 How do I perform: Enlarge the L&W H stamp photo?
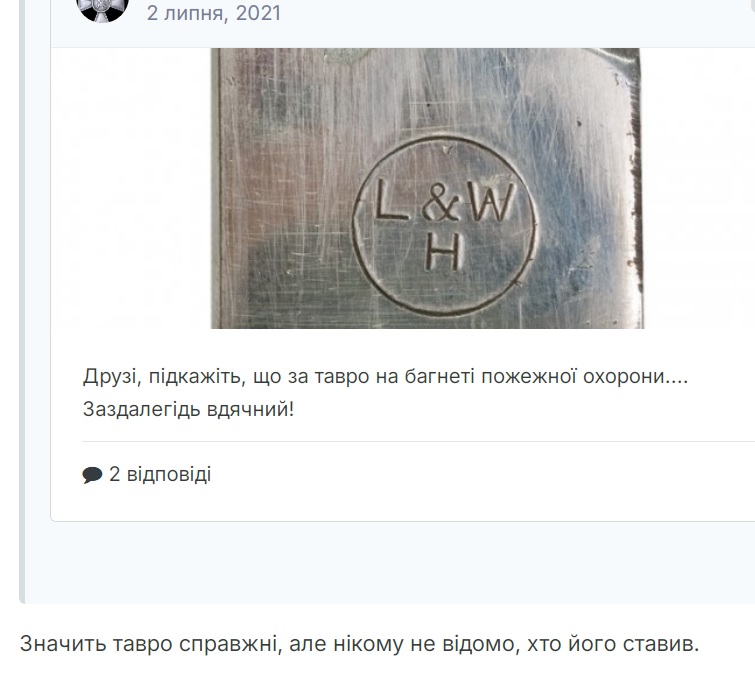click(428, 188)
